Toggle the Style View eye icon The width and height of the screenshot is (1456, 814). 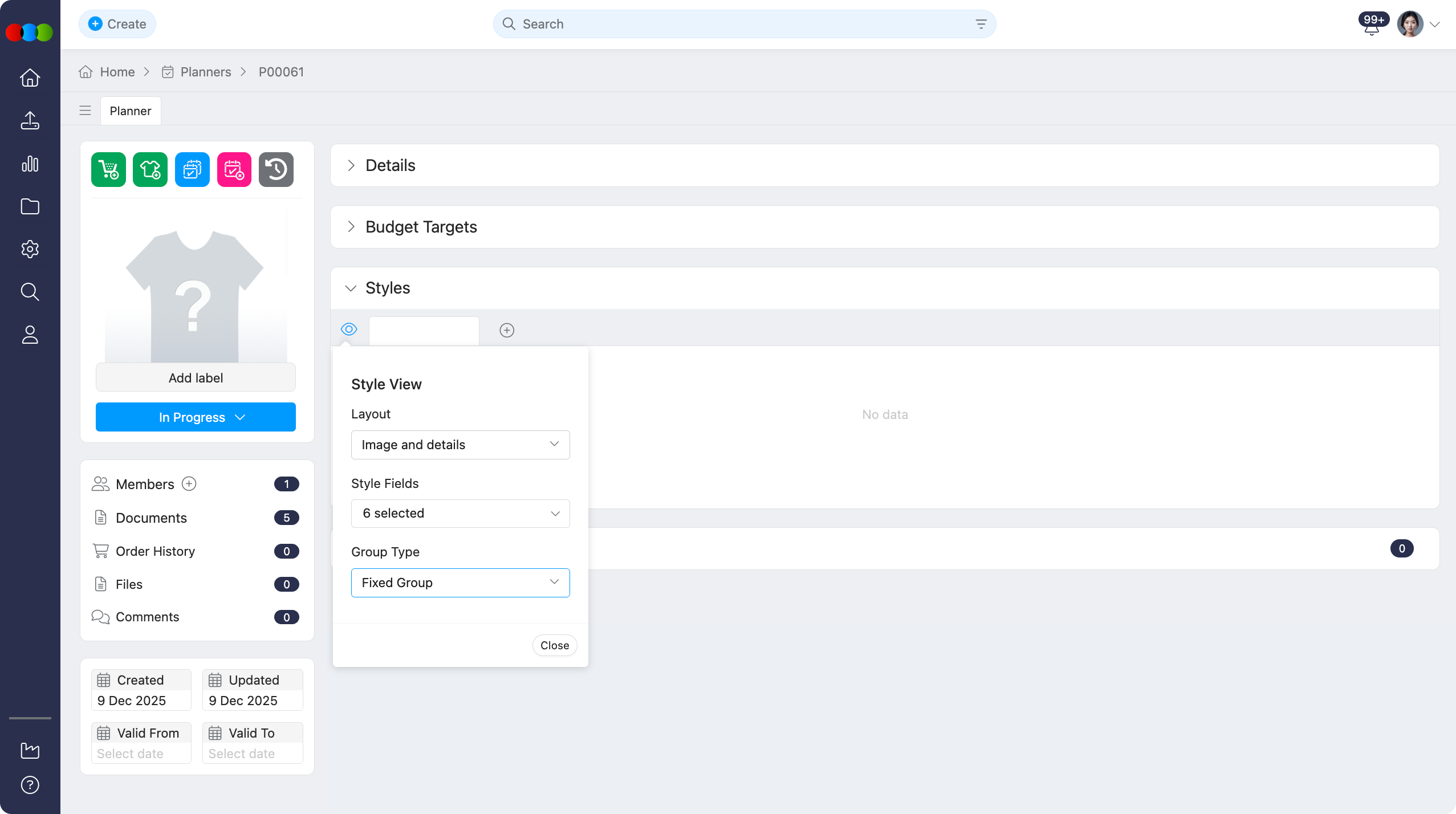click(349, 329)
